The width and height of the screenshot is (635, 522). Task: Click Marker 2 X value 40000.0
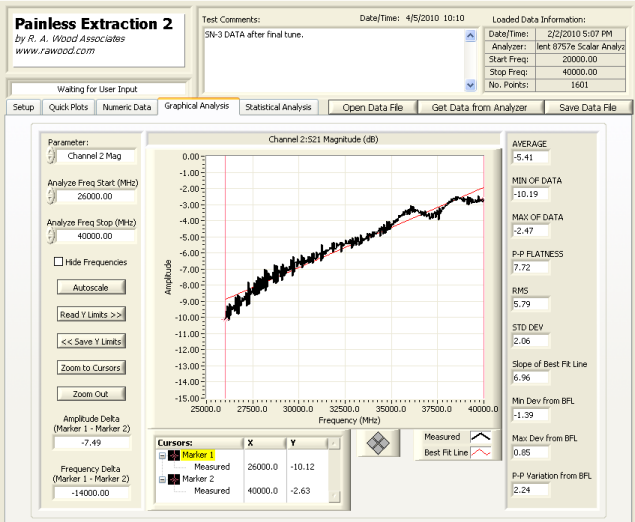(263, 491)
